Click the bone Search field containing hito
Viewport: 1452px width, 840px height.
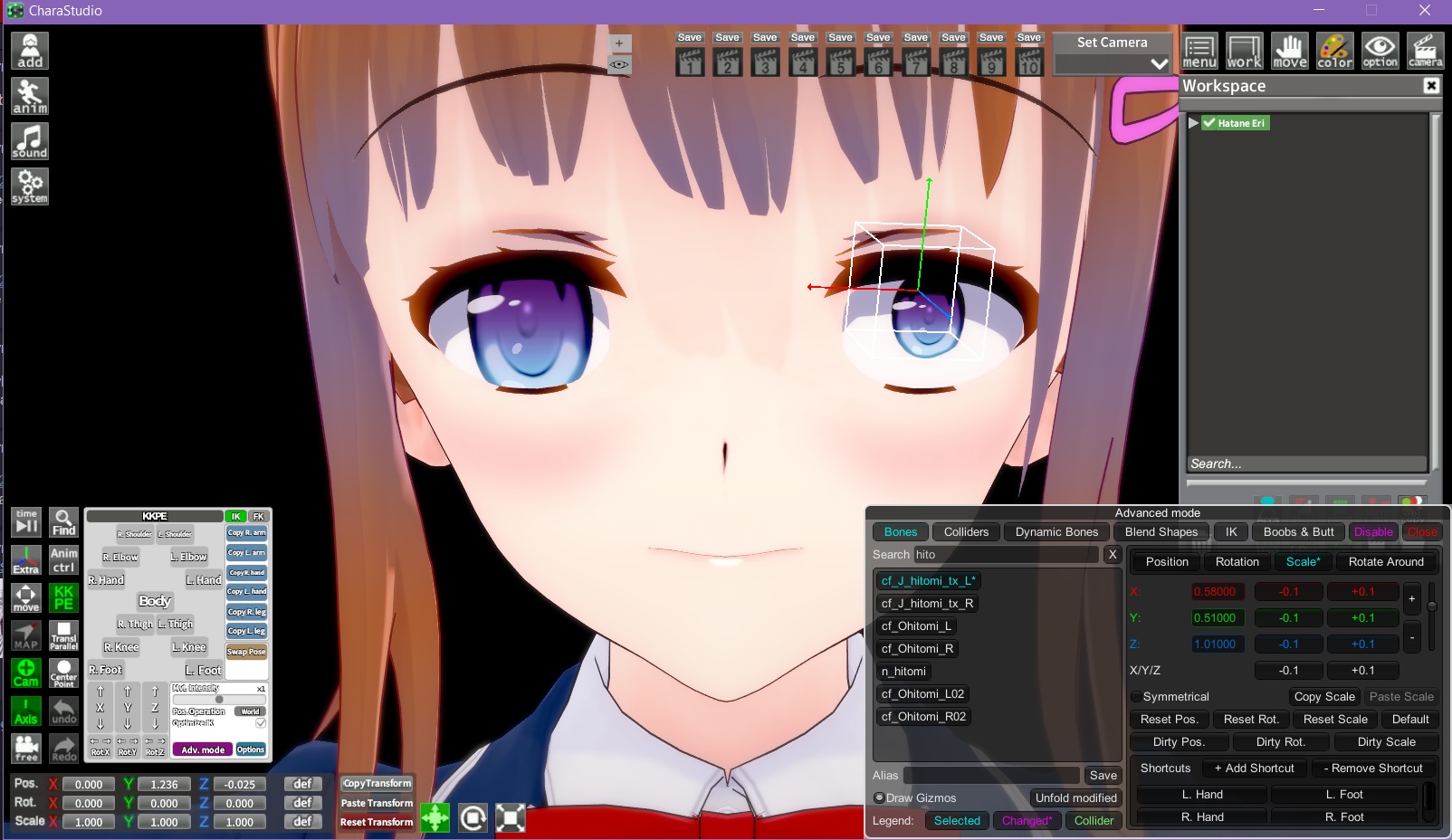pyautogui.click(x=1006, y=555)
